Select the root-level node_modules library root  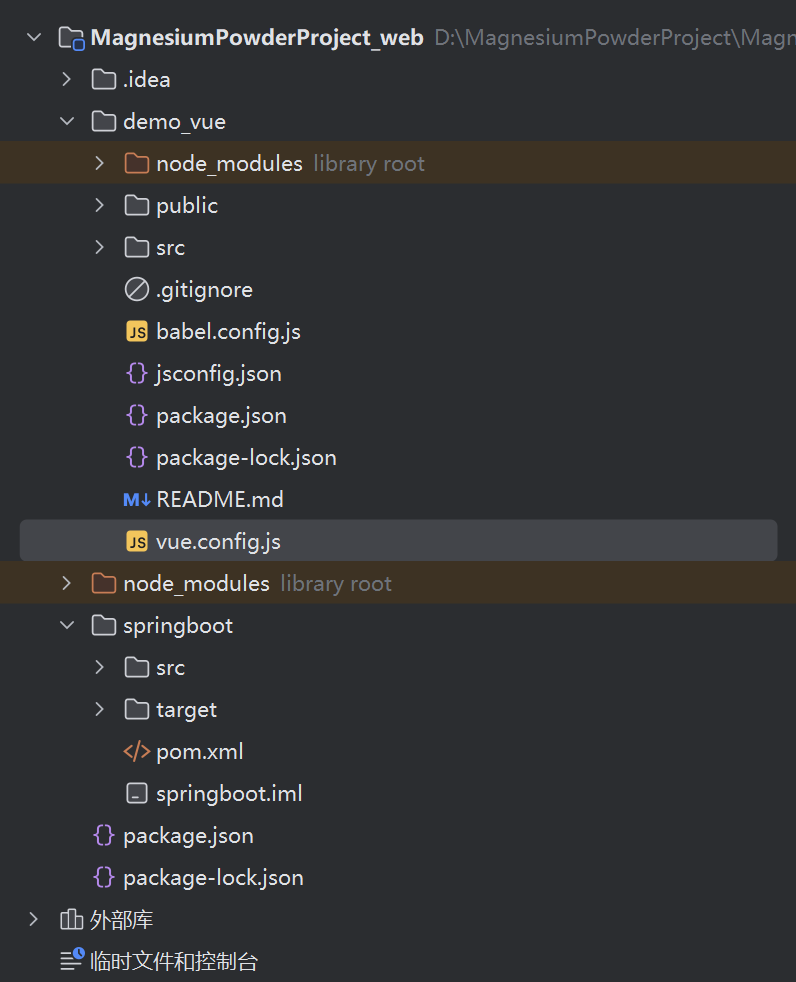(196, 584)
